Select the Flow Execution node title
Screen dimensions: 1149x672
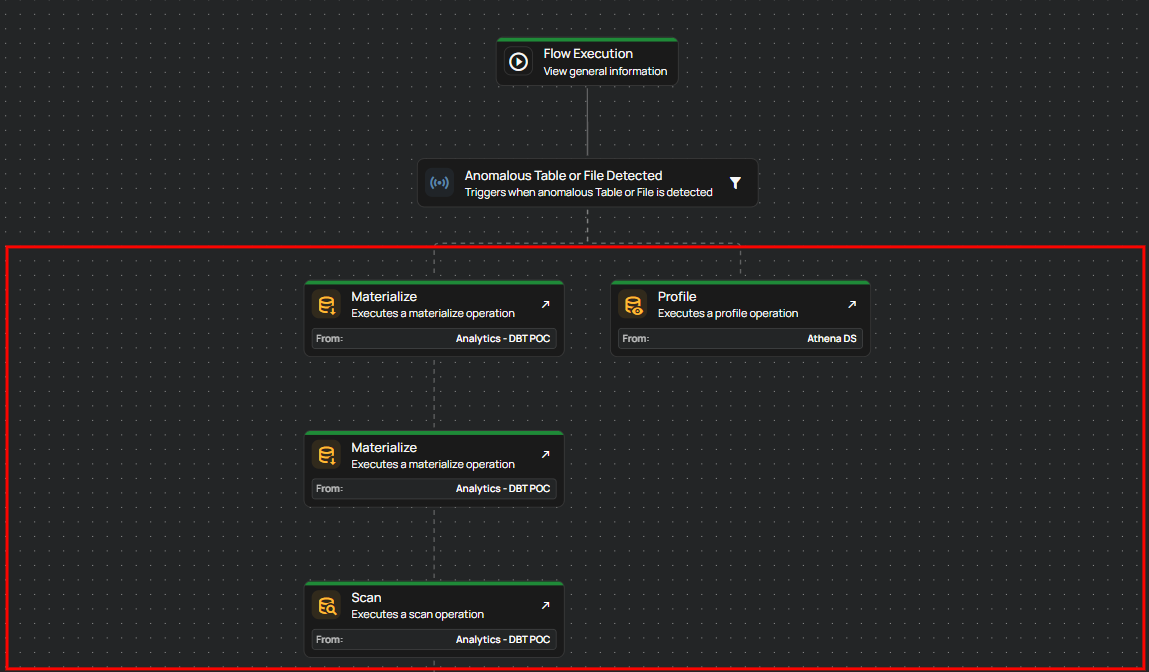[x=588, y=54]
